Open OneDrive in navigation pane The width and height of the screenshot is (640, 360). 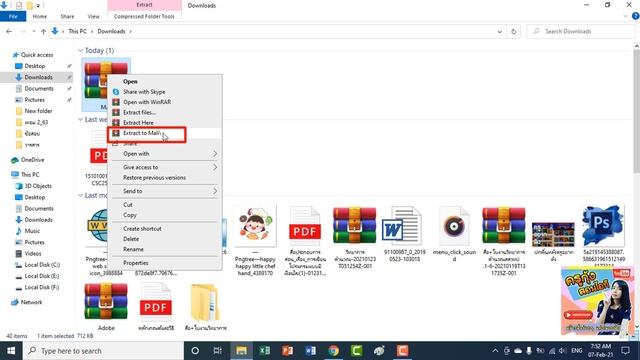(x=32, y=160)
